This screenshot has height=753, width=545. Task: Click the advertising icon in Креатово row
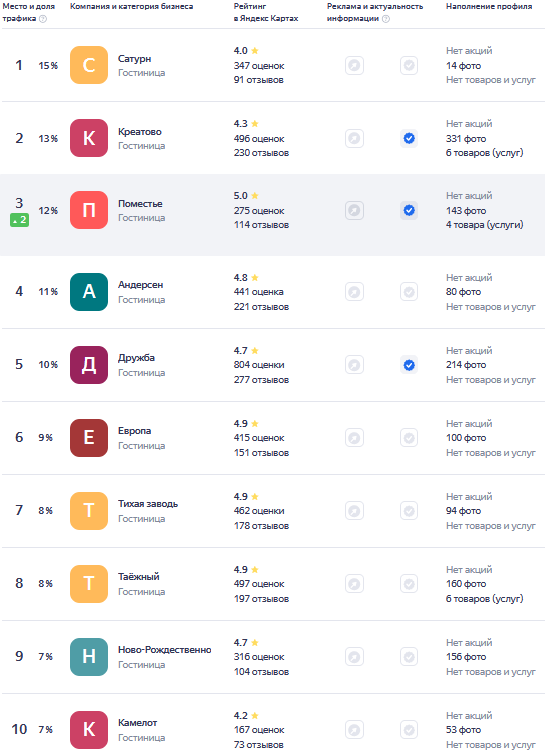pos(354,138)
